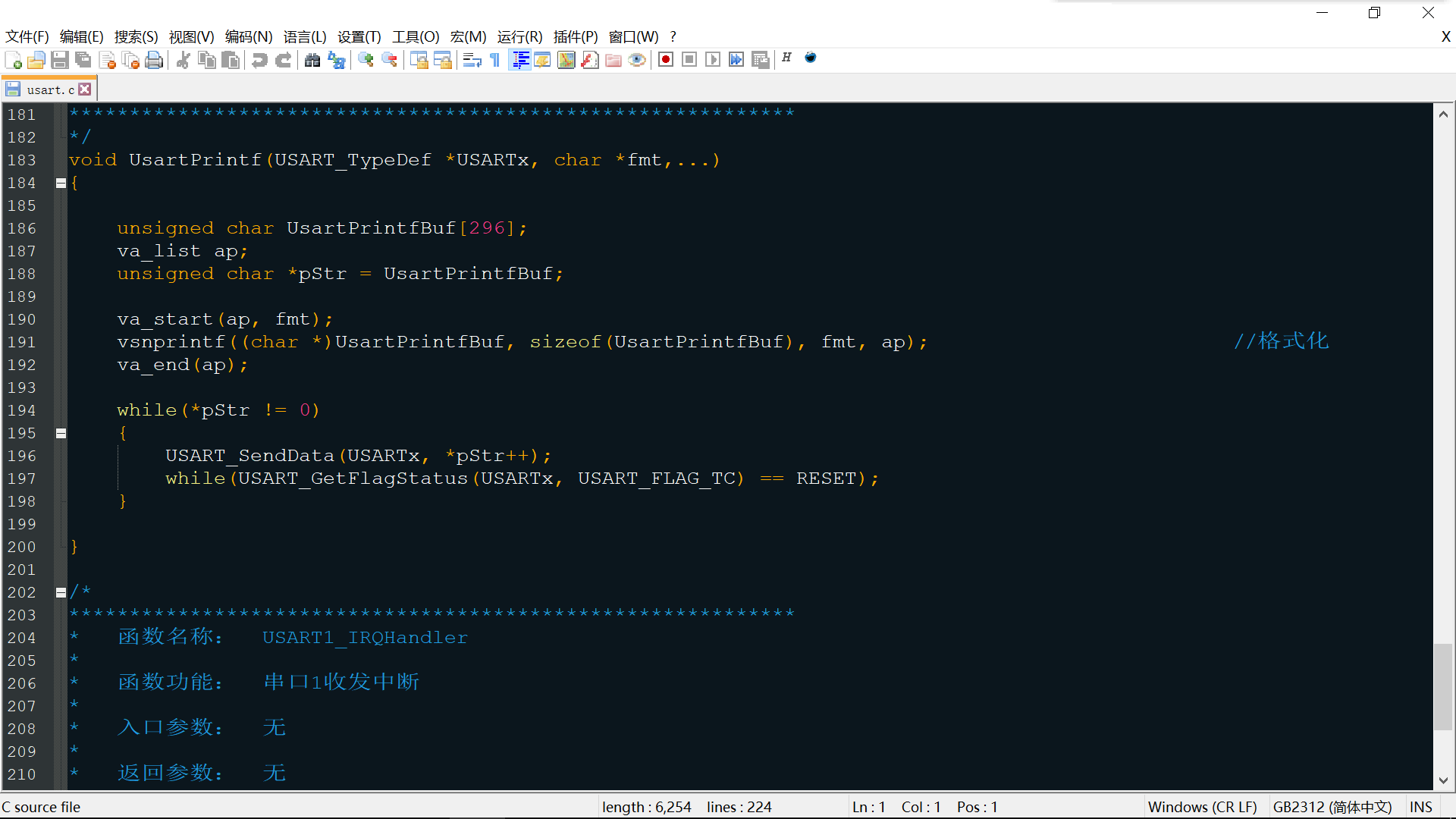Screen dimensions: 1456x819
Task: Close the usart.c tab with red X
Action: click(x=85, y=89)
